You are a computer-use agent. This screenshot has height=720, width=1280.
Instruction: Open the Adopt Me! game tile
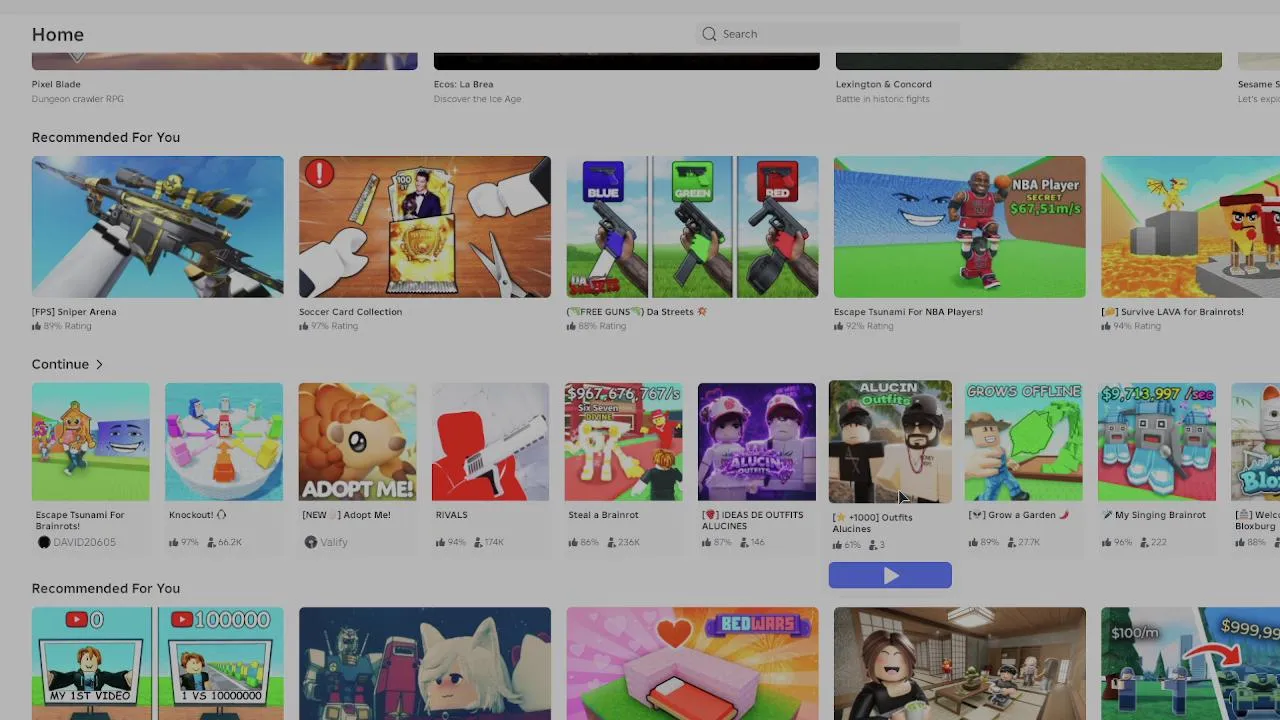click(x=357, y=442)
